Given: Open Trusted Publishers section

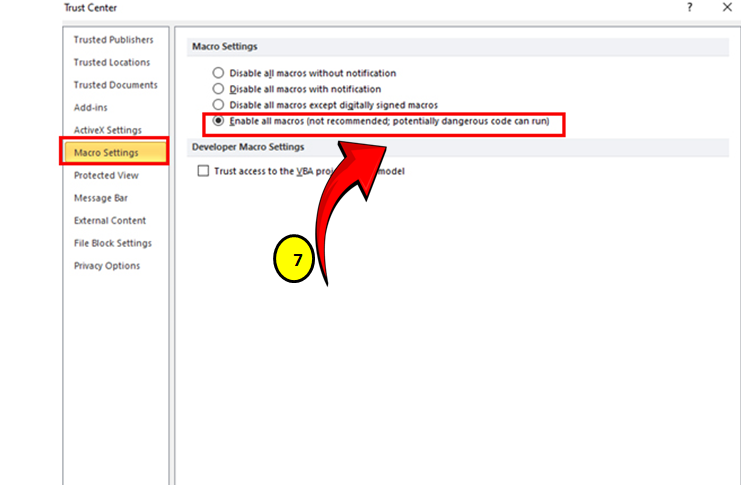Looking at the screenshot, I should pos(113,40).
